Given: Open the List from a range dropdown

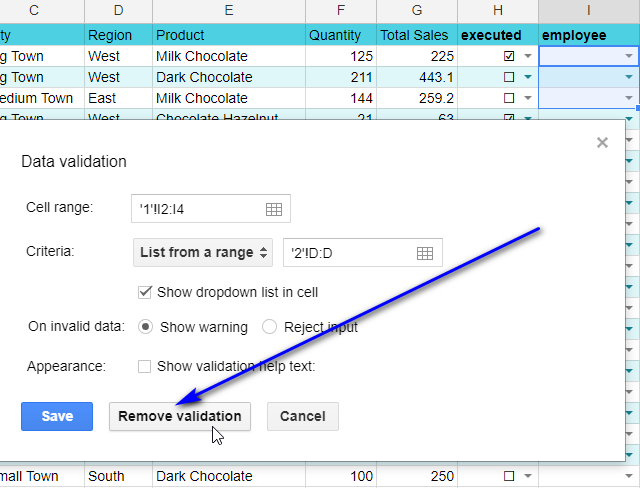Looking at the screenshot, I should [x=203, y=253].
